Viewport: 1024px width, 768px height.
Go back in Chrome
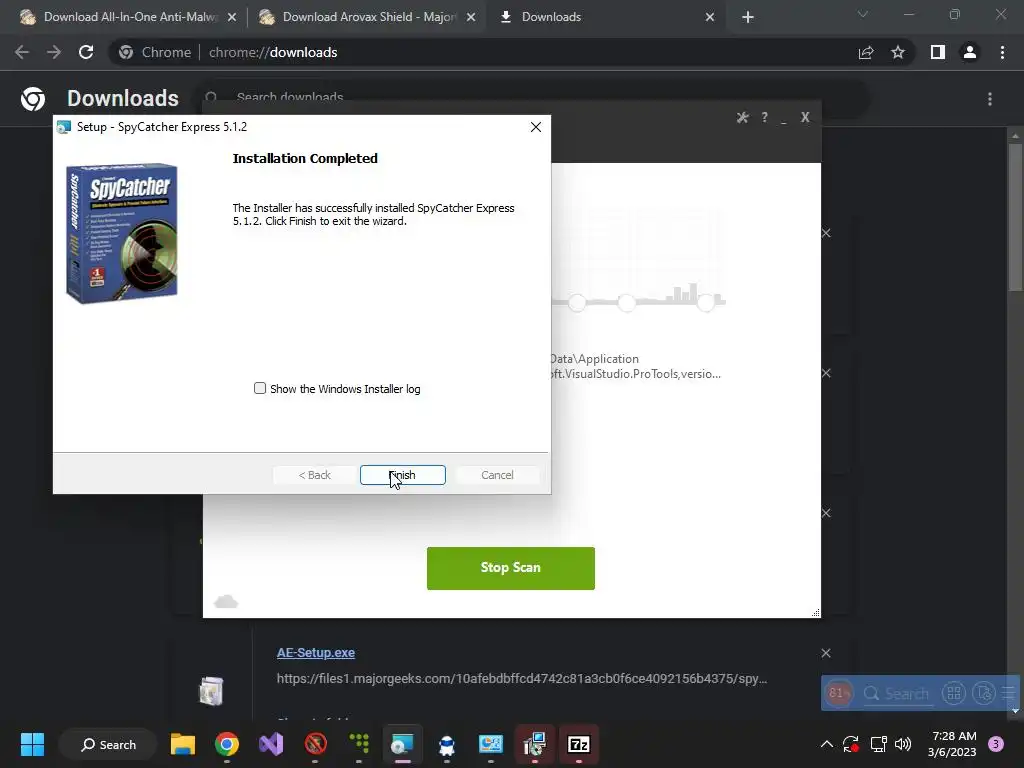pos(22,52)
